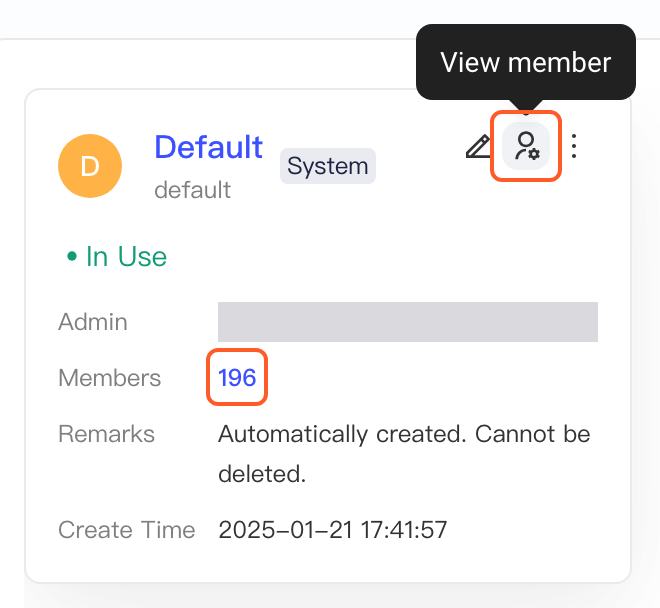The height and width of the screenshot is (608, 660).
Task: Click the Create Time label
Action: point(127,530)
